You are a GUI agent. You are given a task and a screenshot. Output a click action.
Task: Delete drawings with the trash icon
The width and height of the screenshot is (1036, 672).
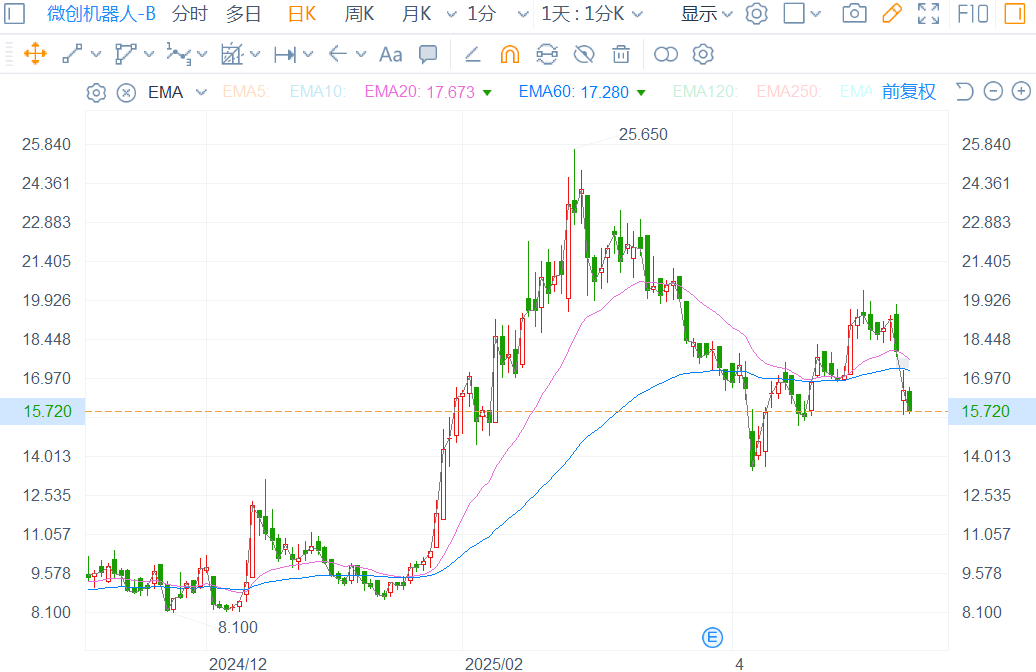pos(621,54)
